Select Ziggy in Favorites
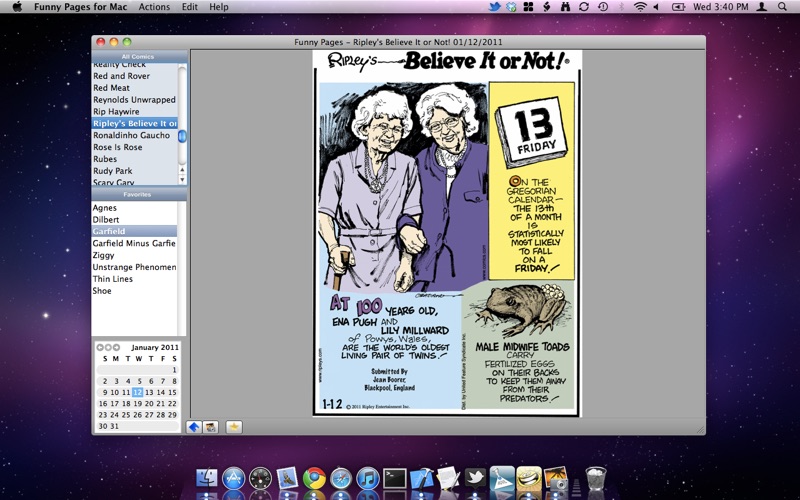 point(134,255)
